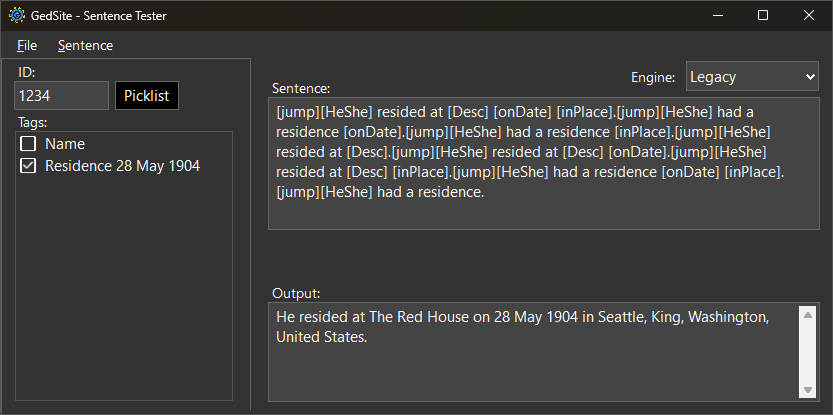Click the ID input field
The width and height of the screenshot is (833, 415).
coord(61,96)
